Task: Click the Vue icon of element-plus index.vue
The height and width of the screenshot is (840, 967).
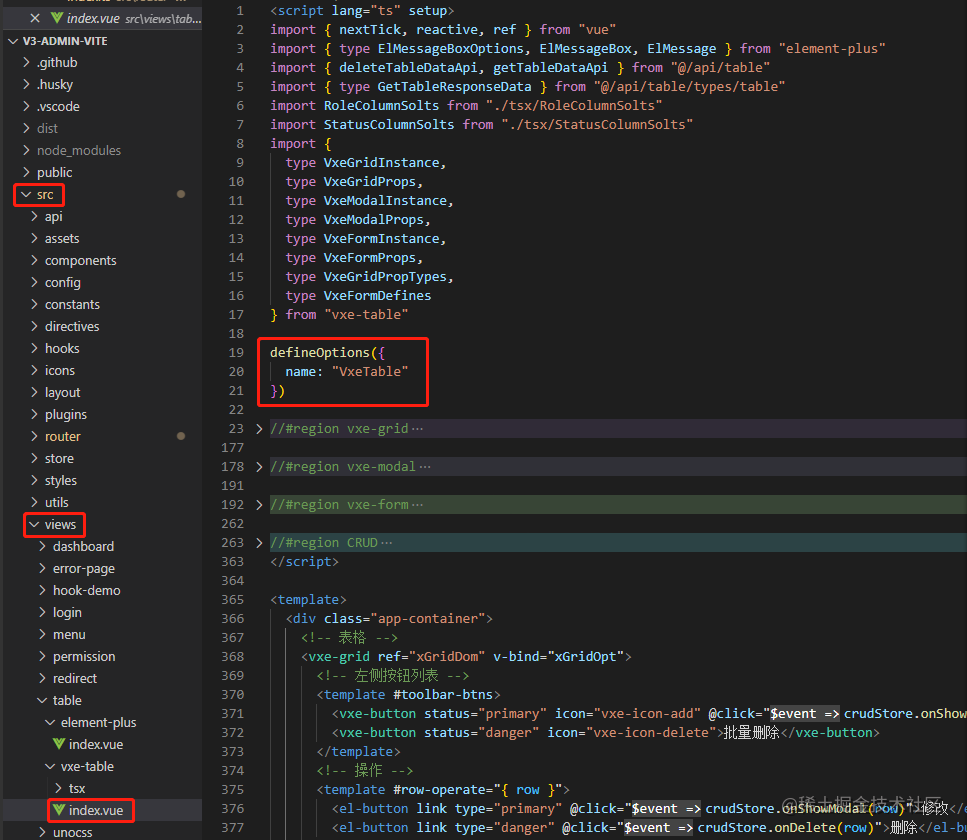Action: tap(59, 744)
